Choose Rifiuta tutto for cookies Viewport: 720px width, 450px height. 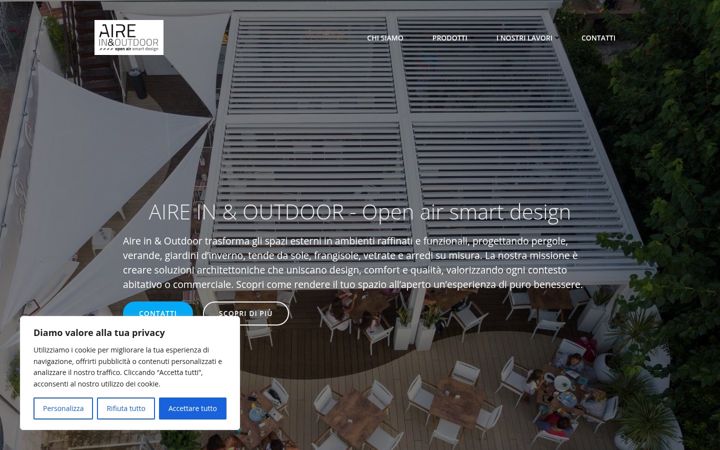126,408
